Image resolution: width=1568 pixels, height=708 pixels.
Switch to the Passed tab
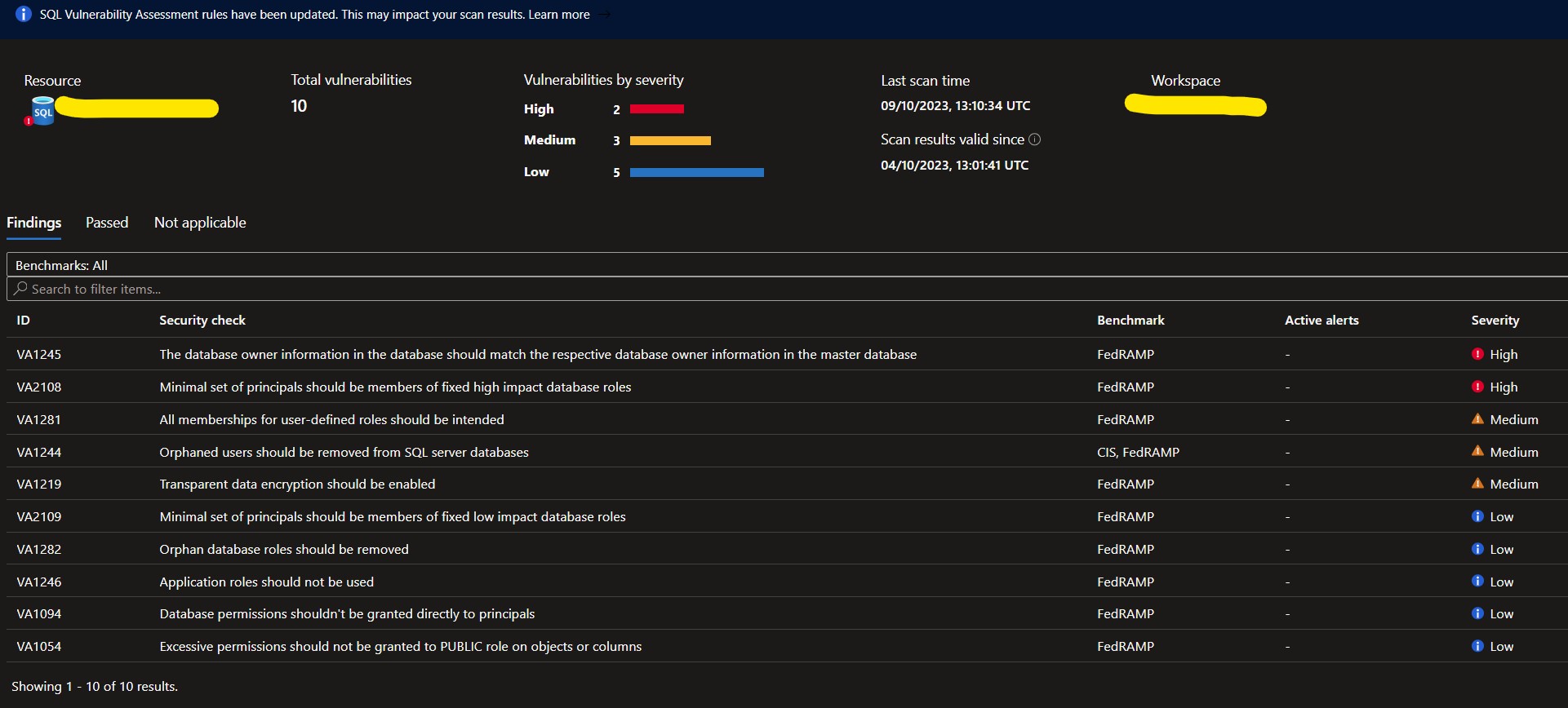[107, 223]
